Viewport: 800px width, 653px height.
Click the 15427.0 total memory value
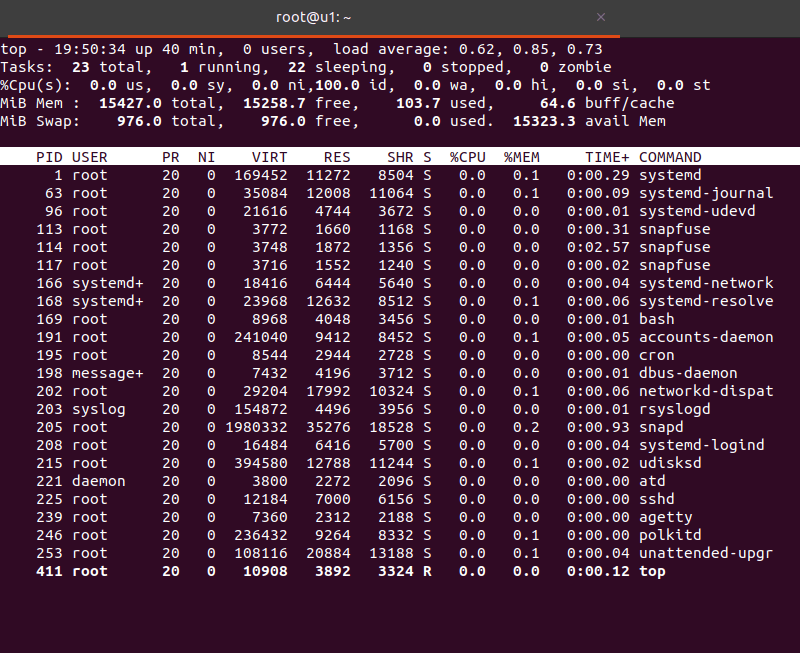coord(130,103)
